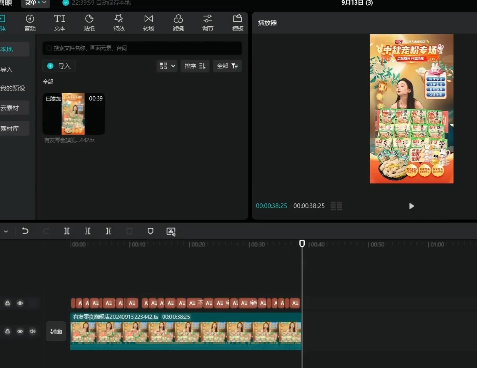Jump to 01:00 on timeline ruler
477x368 pixels.
[436, 244]
